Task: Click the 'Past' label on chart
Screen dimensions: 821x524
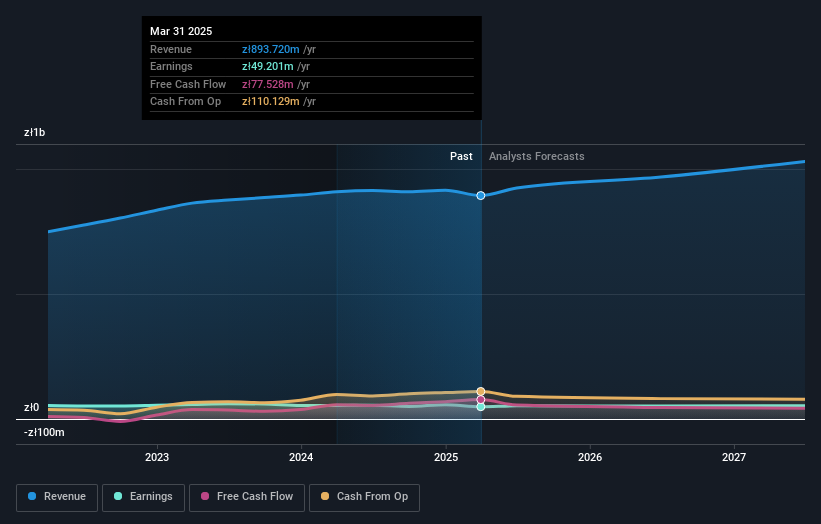Action: (461, 156)
